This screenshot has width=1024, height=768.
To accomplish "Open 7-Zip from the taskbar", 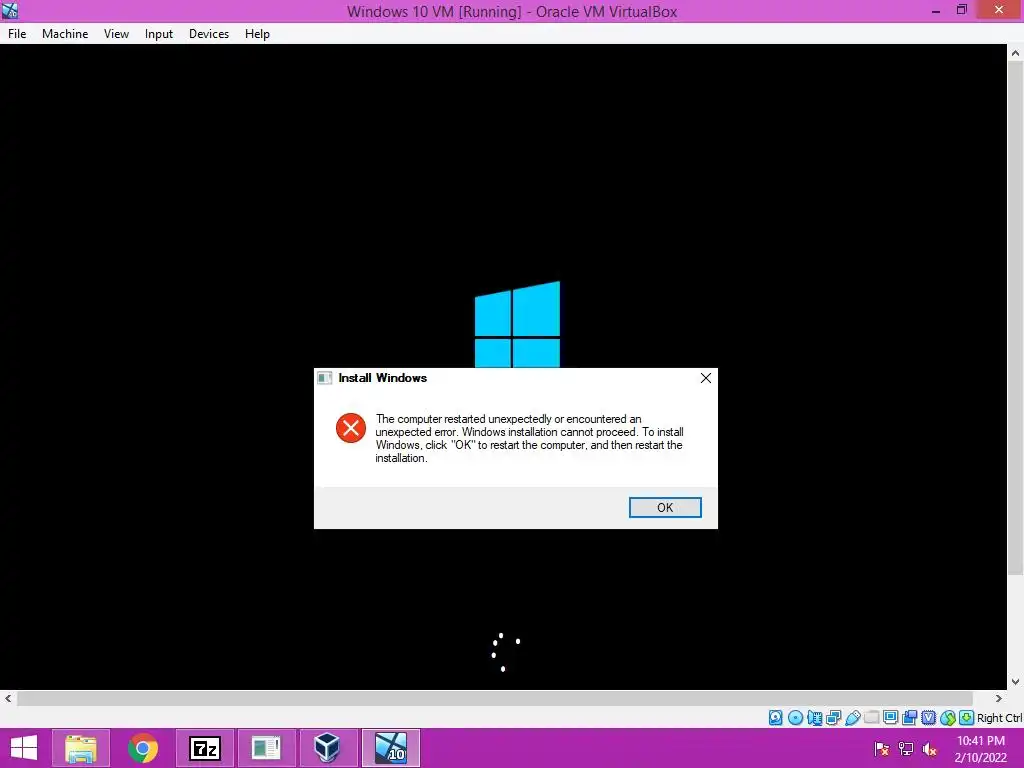I will pyautogui.click(x=204, y=748).
